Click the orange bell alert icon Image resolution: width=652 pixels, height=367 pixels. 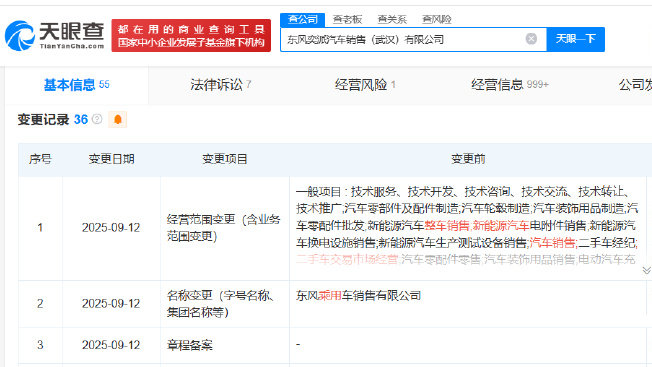pyautogui.click(x=118, y=120)
